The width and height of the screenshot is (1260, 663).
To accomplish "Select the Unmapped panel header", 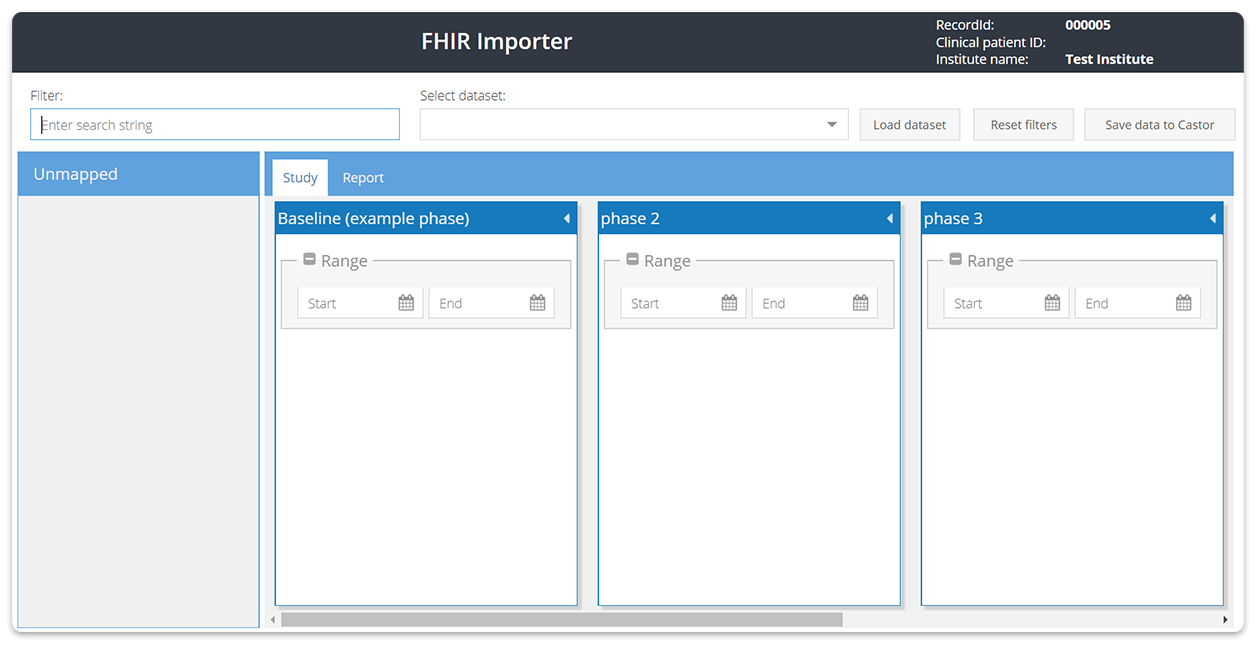I will tap(139, 174).
